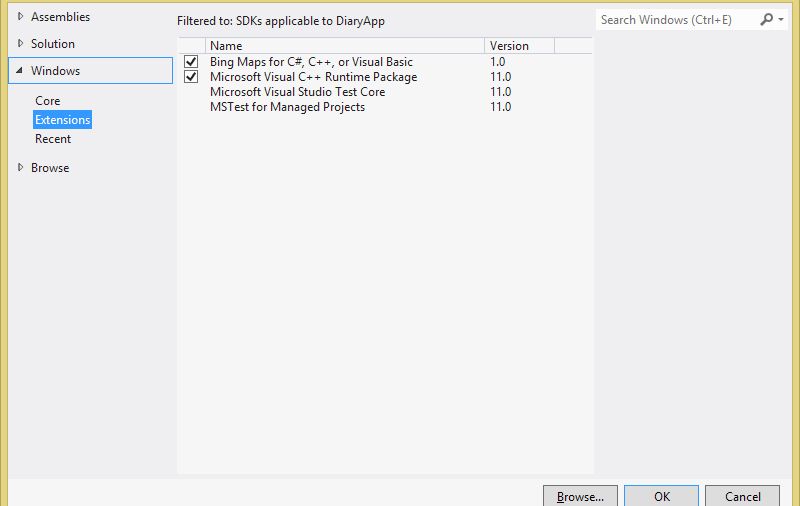Click the search magnifier icon
Screen dimensions: 800x506
766,20
